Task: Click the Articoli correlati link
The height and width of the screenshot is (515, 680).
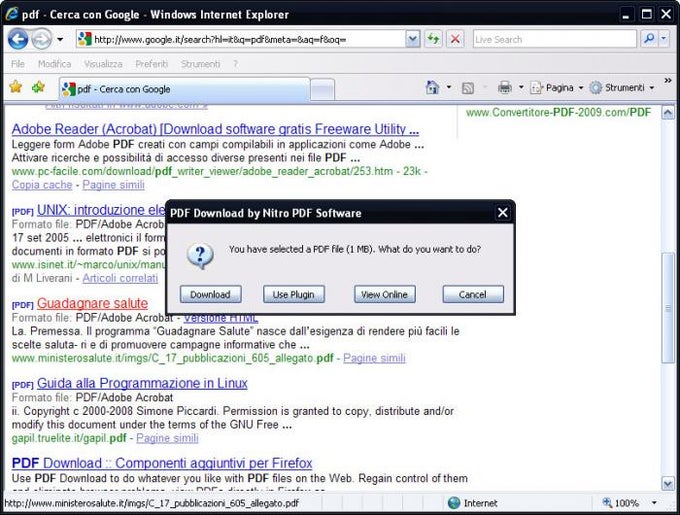Action: pos(120,278)
